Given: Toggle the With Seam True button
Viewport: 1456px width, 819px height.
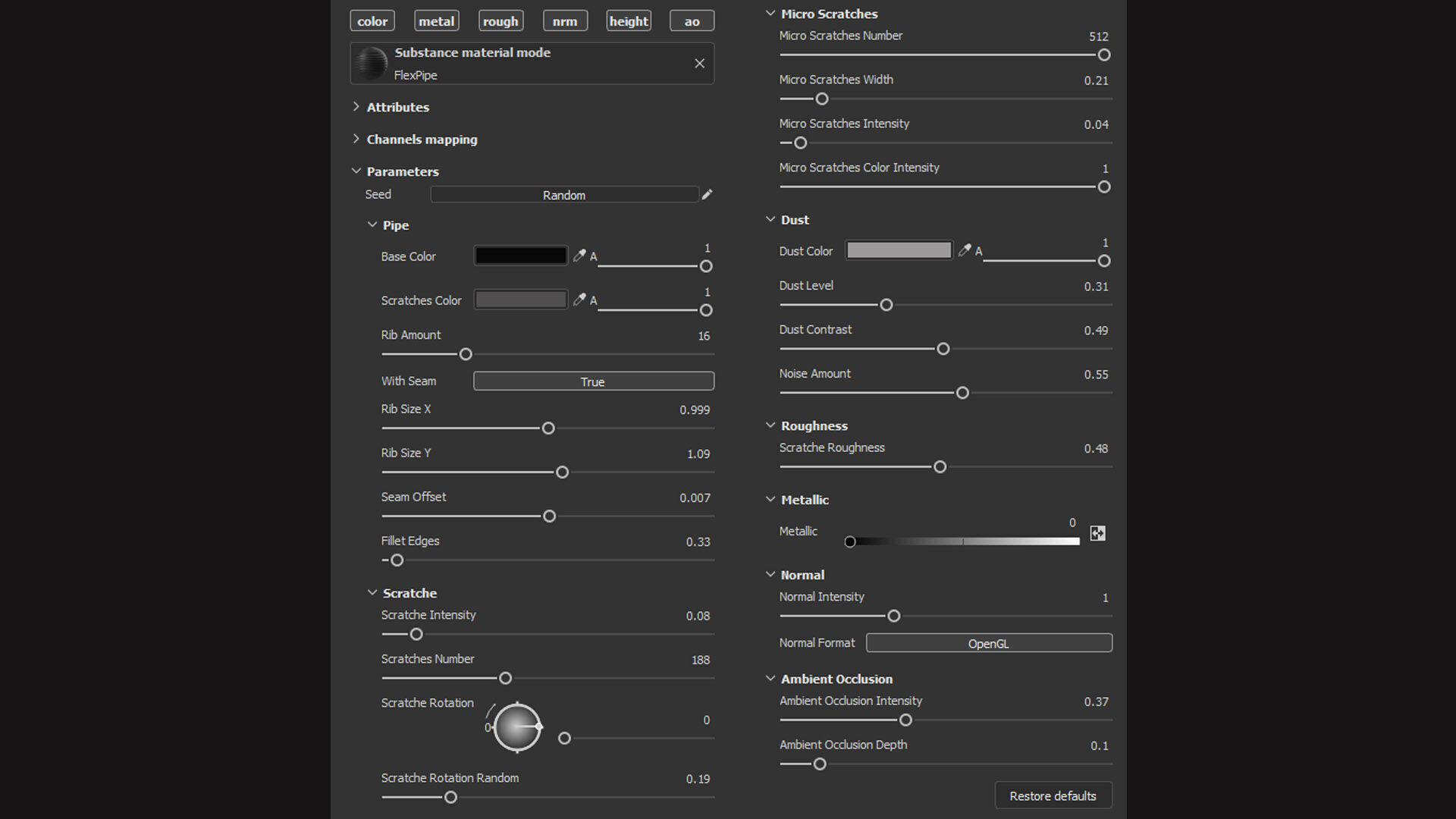Looking at the screenshot, I should (x=593, y=381).
